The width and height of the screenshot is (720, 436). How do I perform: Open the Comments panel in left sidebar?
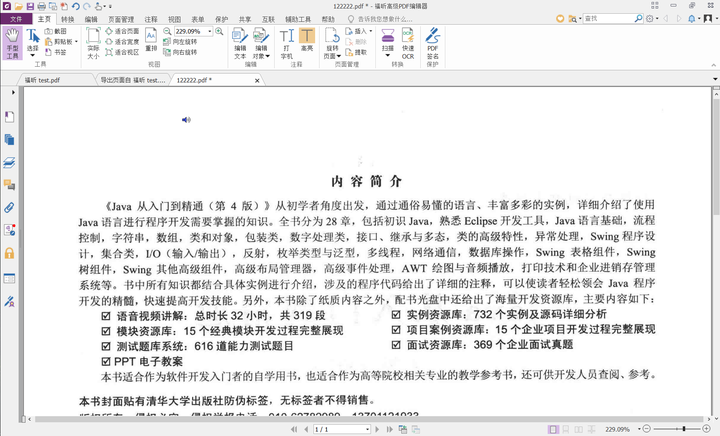point(9,185)
